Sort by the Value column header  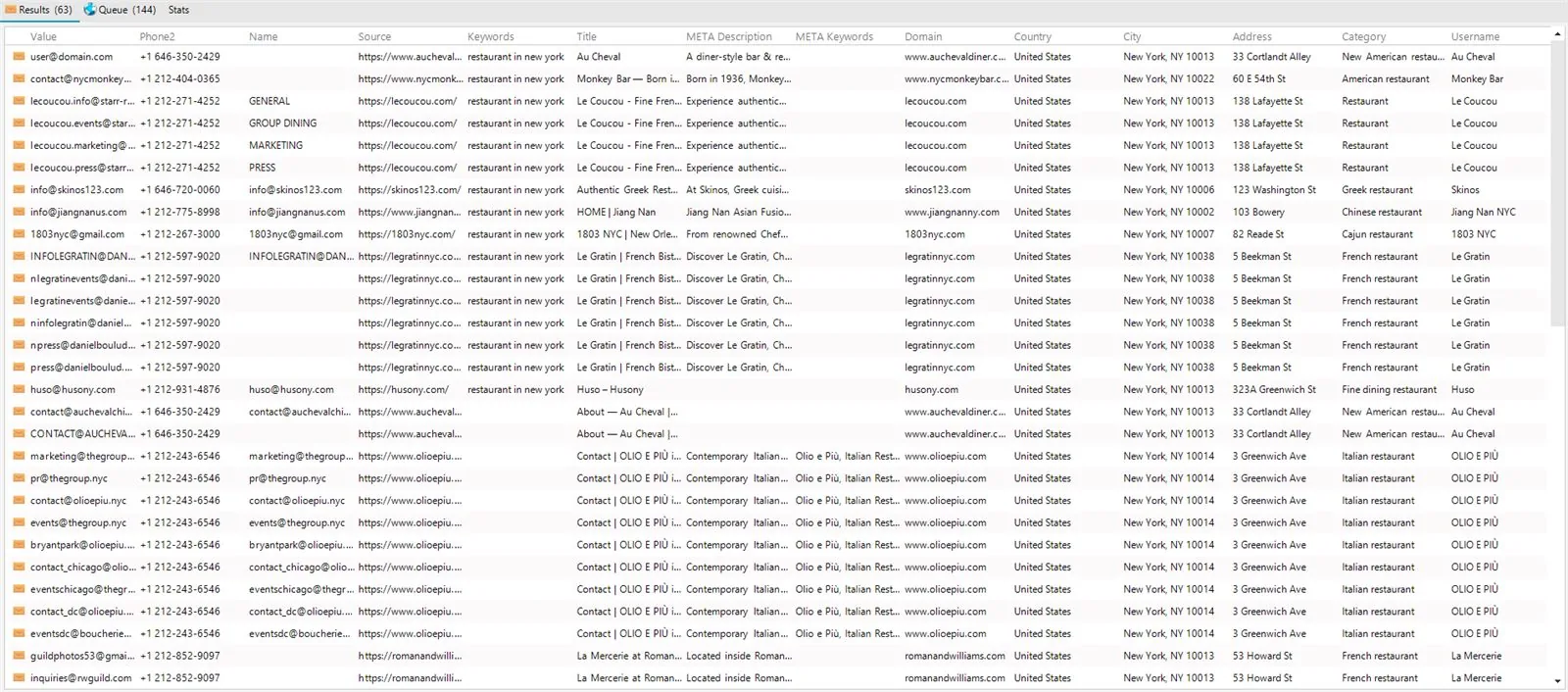pos(43,36)
